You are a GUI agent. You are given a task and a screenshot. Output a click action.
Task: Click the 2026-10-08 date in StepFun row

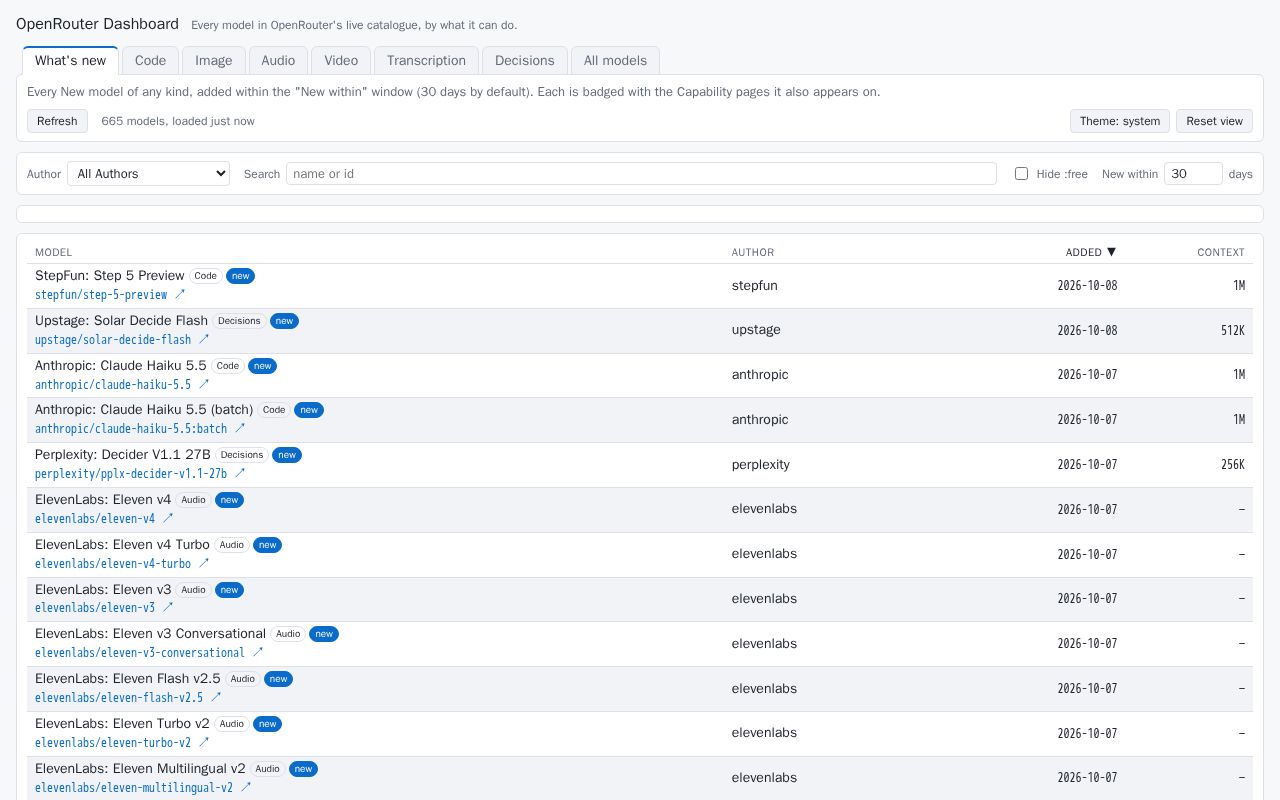coord(1087,285)
